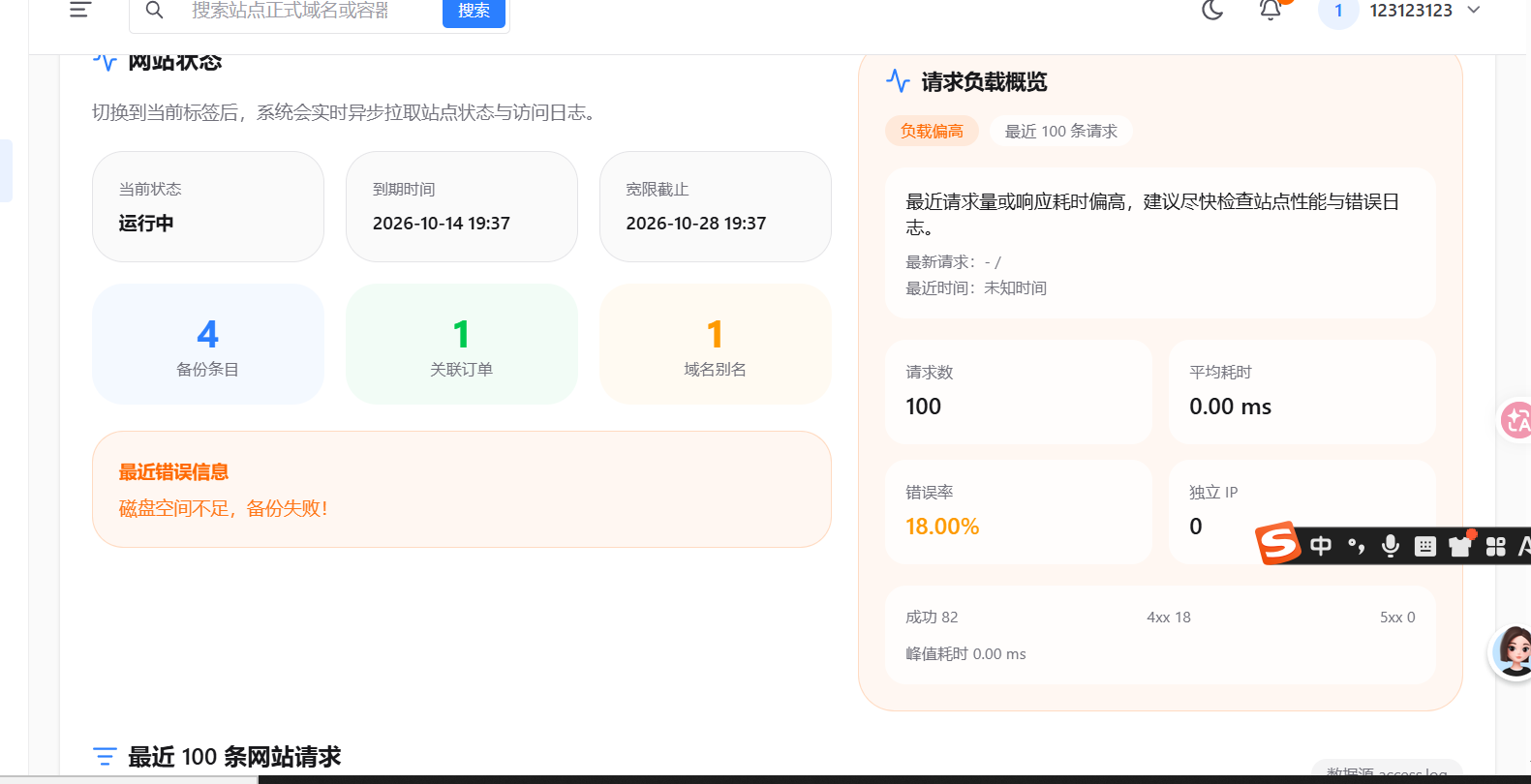Click the 峰值耗时 0.00 ms text

965,653
